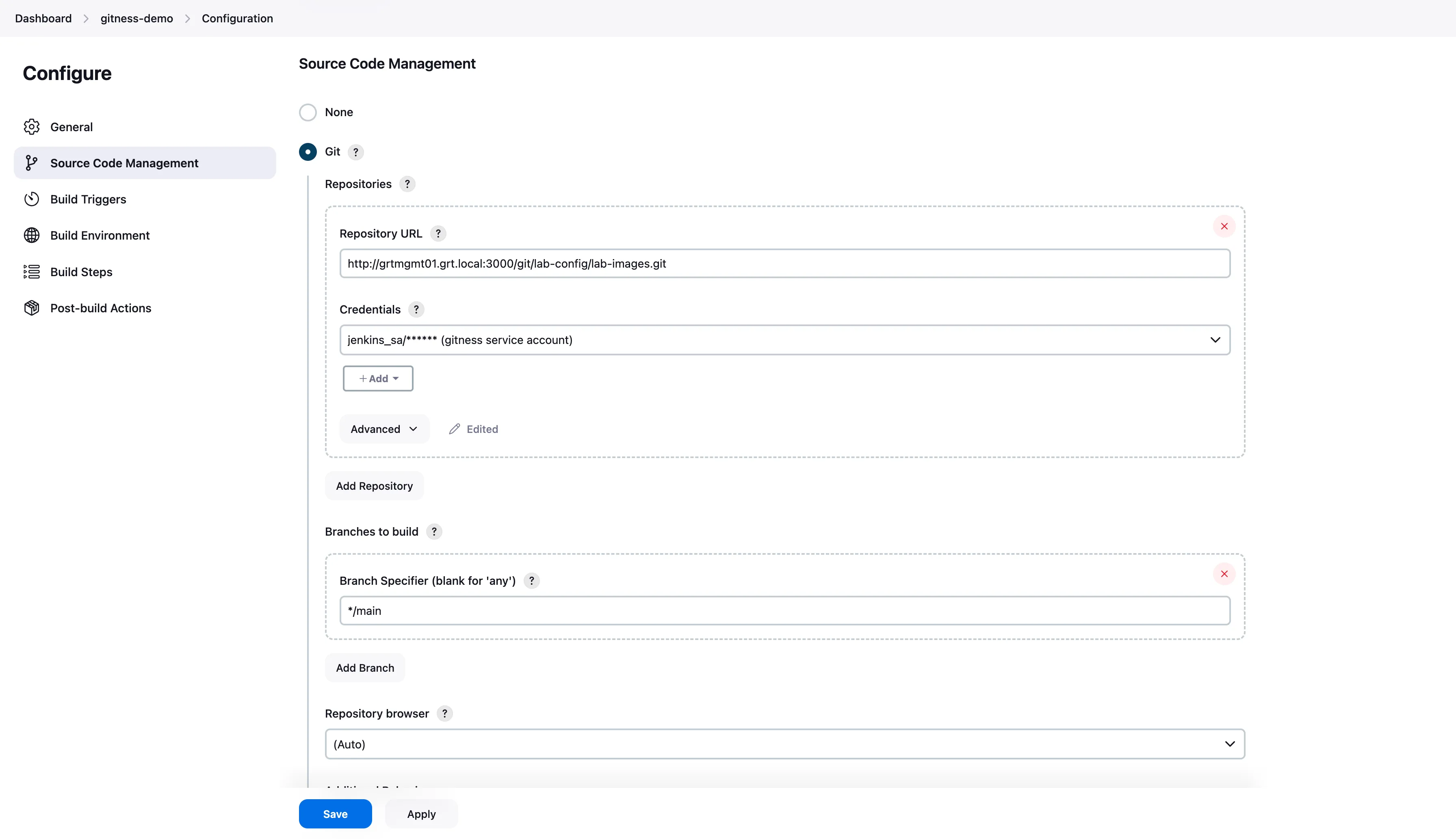Click the Build Triggers clock icon
The height and width of the screenshot is (839, 1456).
[x=32, y=199]
